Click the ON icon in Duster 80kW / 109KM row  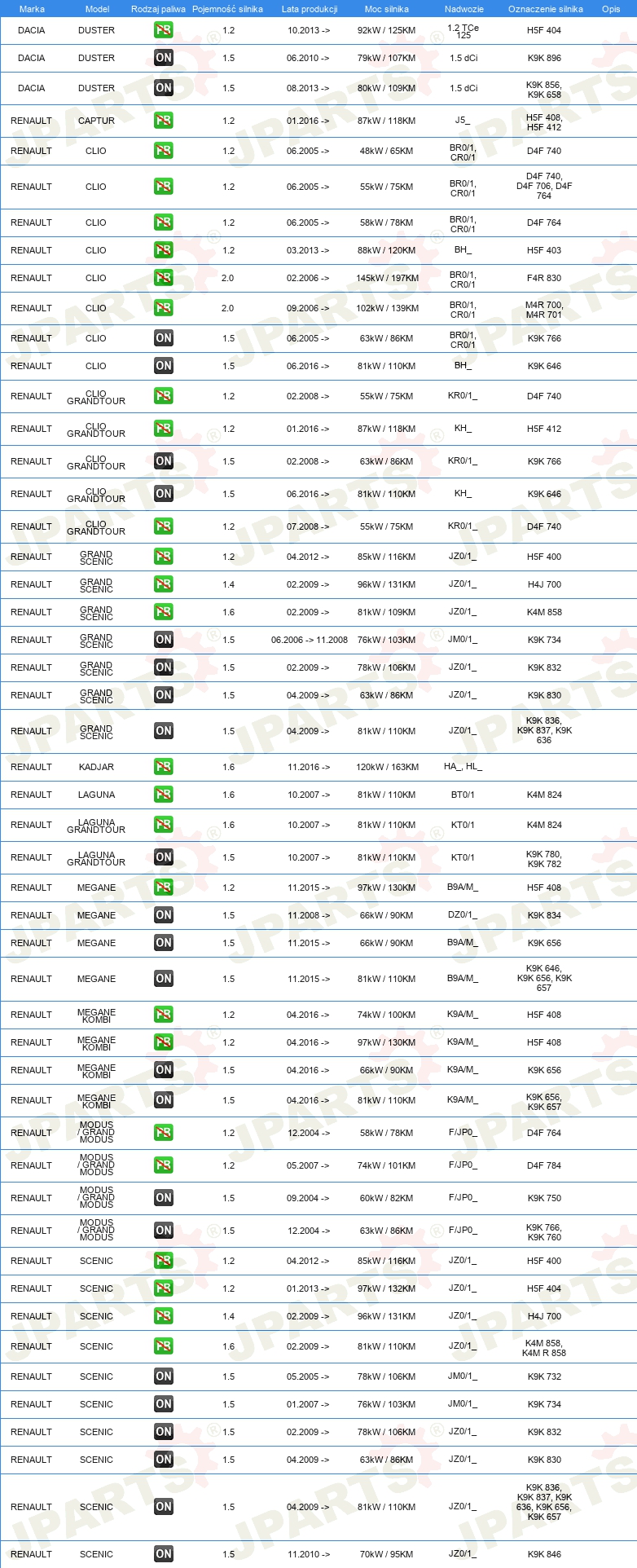164,88
